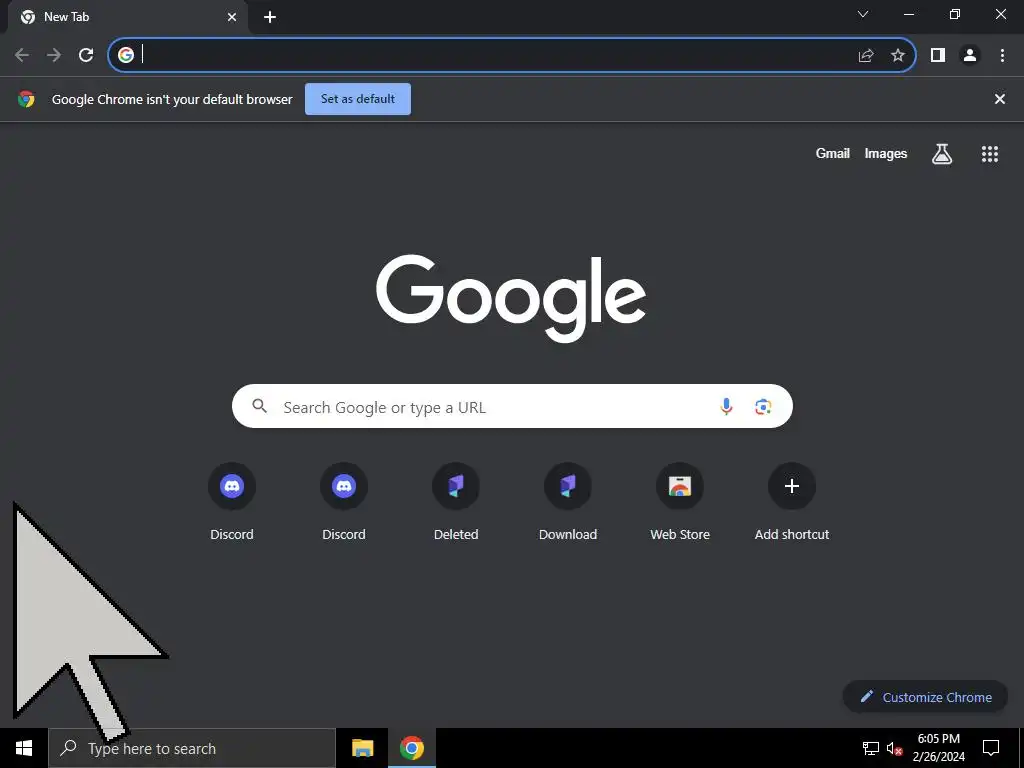Screen dimensions: 1024x768
Task: Open the Web Store shortcut
Action: tap(680, 502)
